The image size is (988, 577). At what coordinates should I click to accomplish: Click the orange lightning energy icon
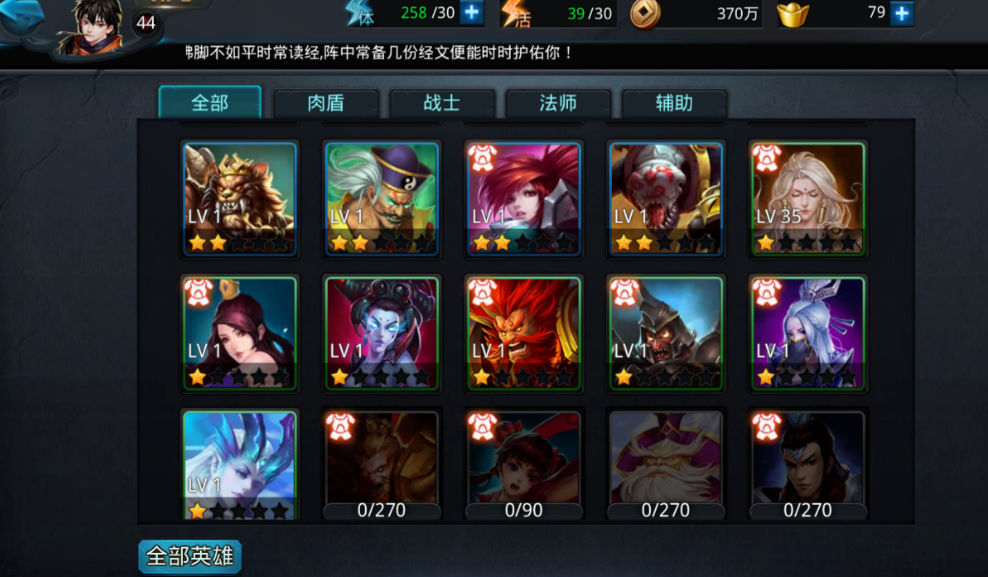516,13
